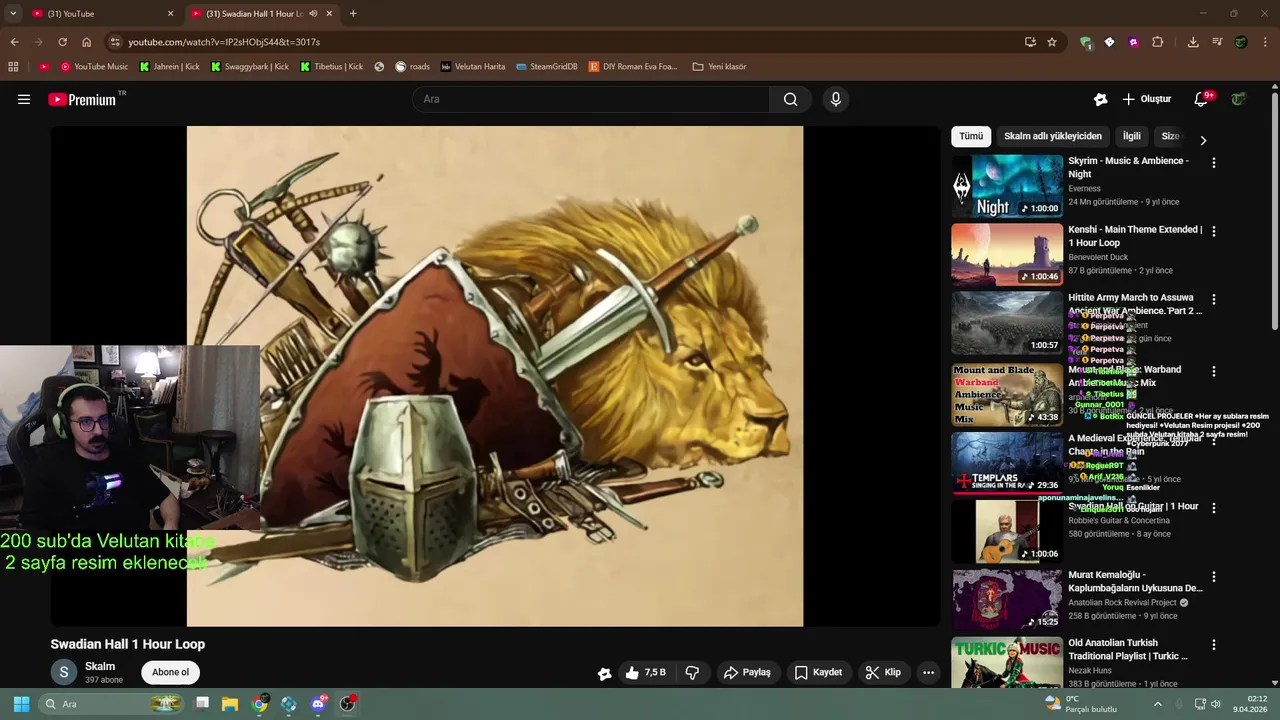Open YouTube Music bookmark
Image resolution: width=1280 pixels, height=720 pixels.
click(94, 67)
